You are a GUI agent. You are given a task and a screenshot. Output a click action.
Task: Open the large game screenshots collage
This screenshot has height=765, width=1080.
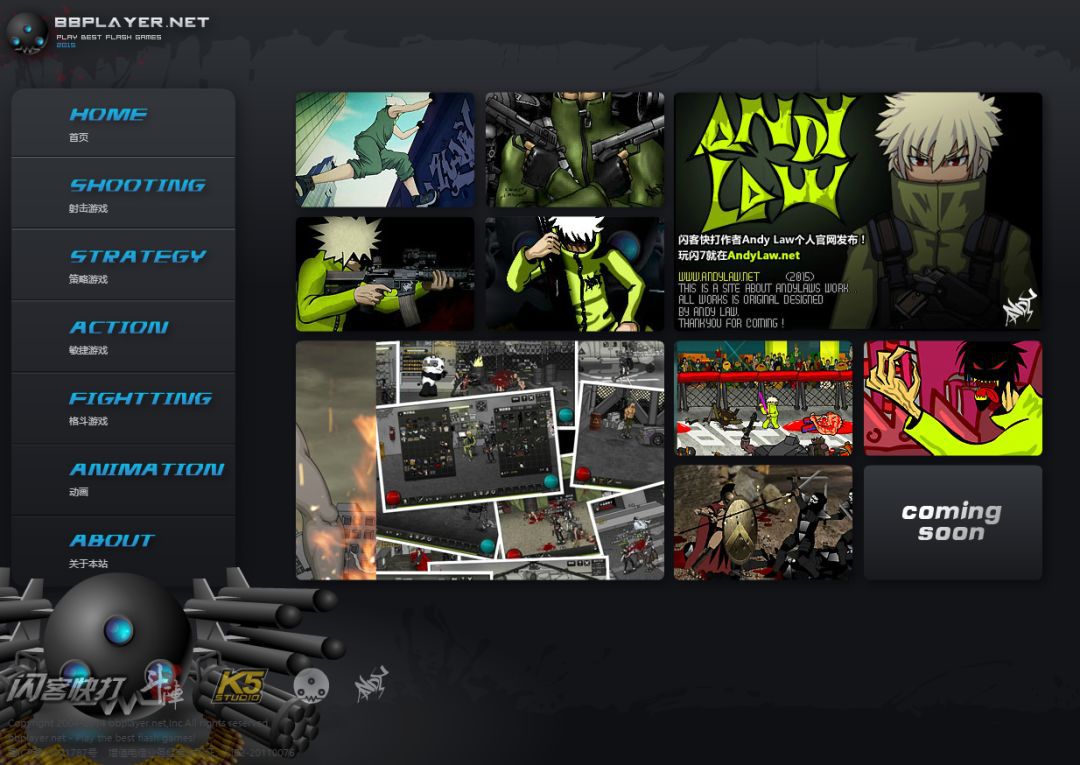tap(480, 460)
